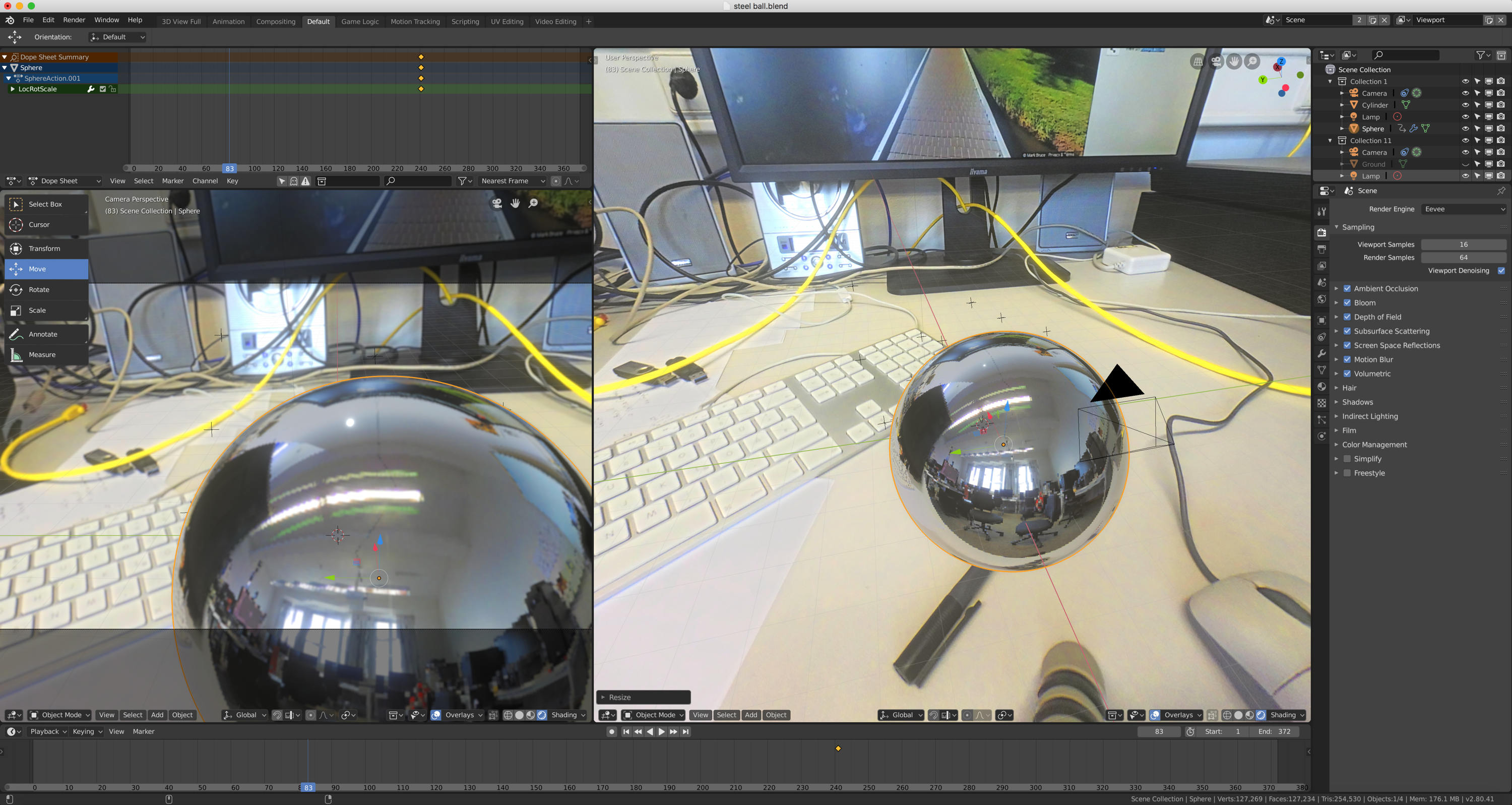Open the Dope Sheet Key menu
The image size is (1512, 805).
click(232, 181)
